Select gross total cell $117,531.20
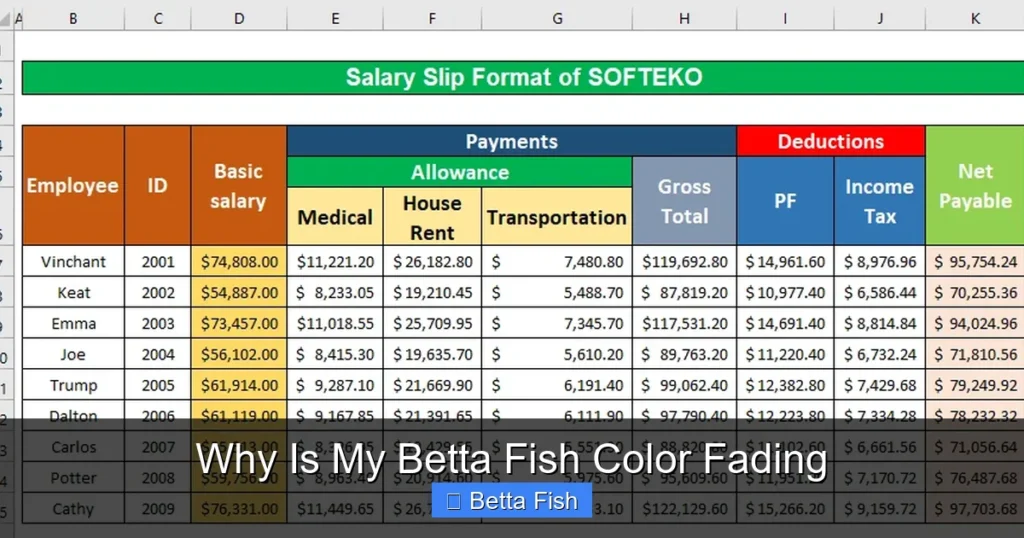This screenshot has height=538, width=1024. 684,323
